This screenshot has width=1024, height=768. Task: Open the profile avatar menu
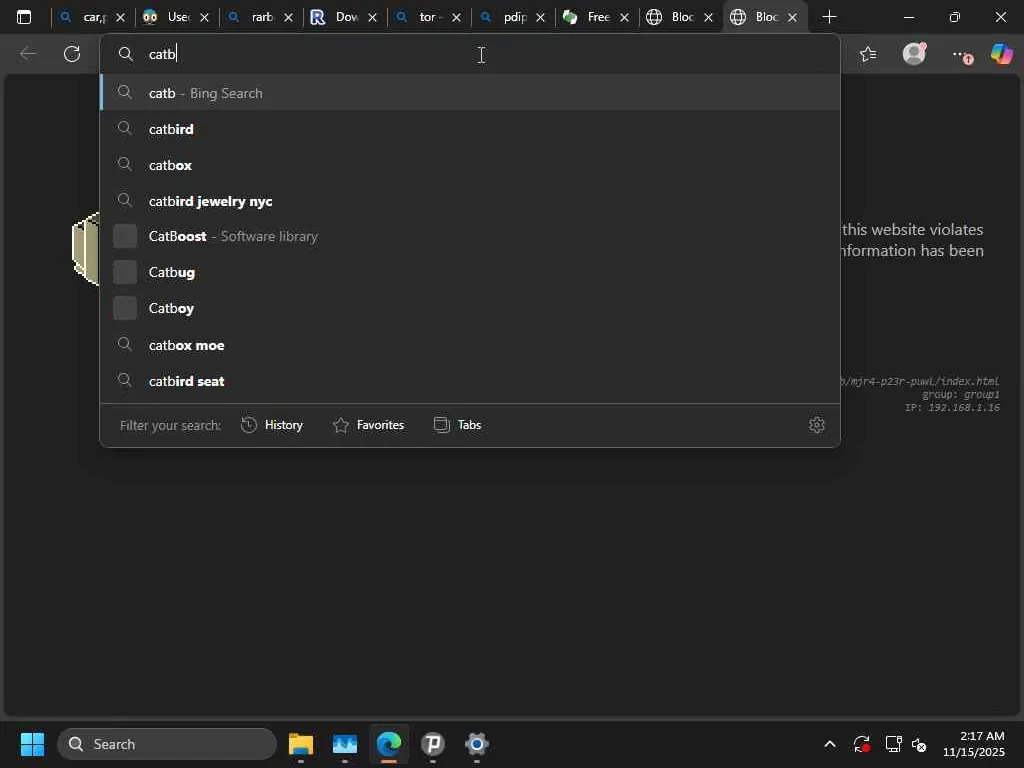click(x=914, y=54)
